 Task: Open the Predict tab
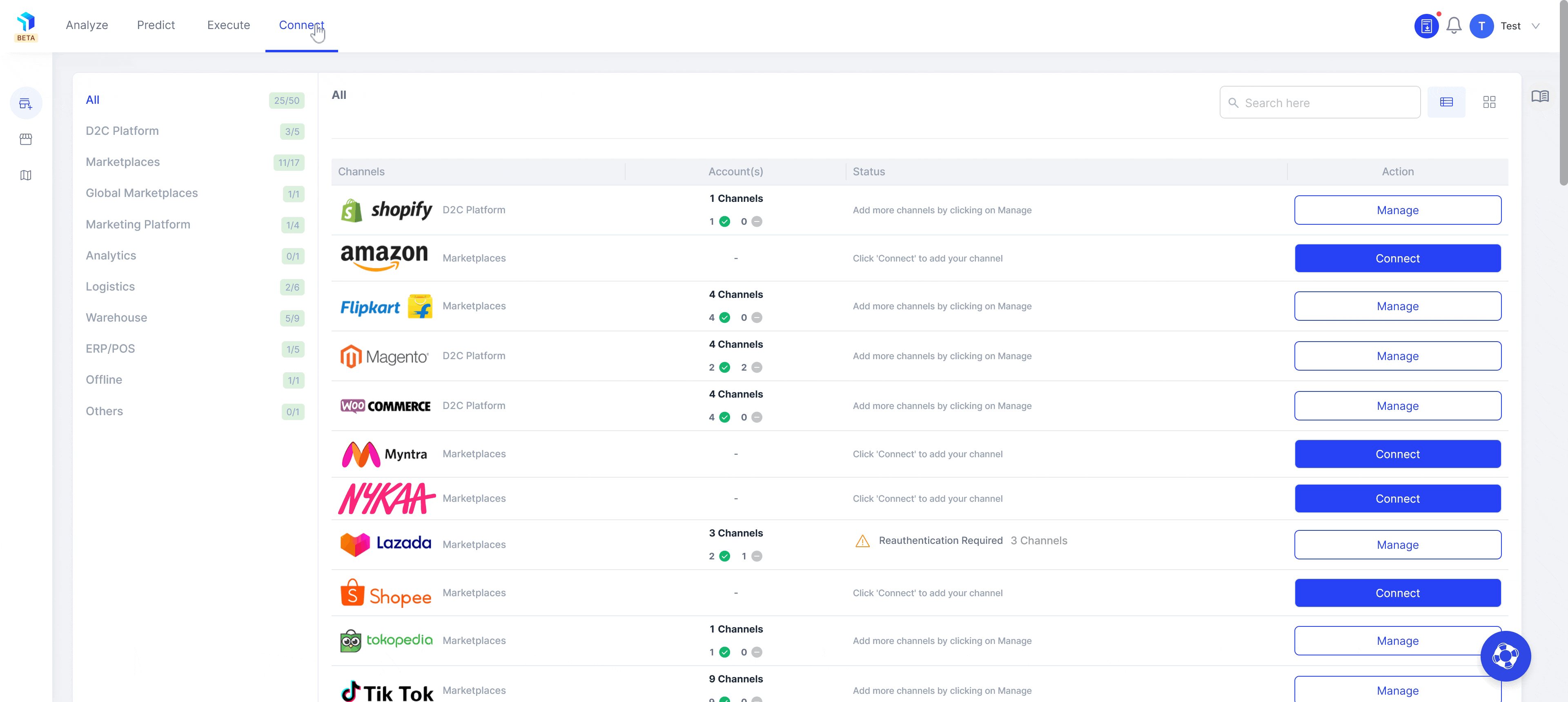(156, 25)
